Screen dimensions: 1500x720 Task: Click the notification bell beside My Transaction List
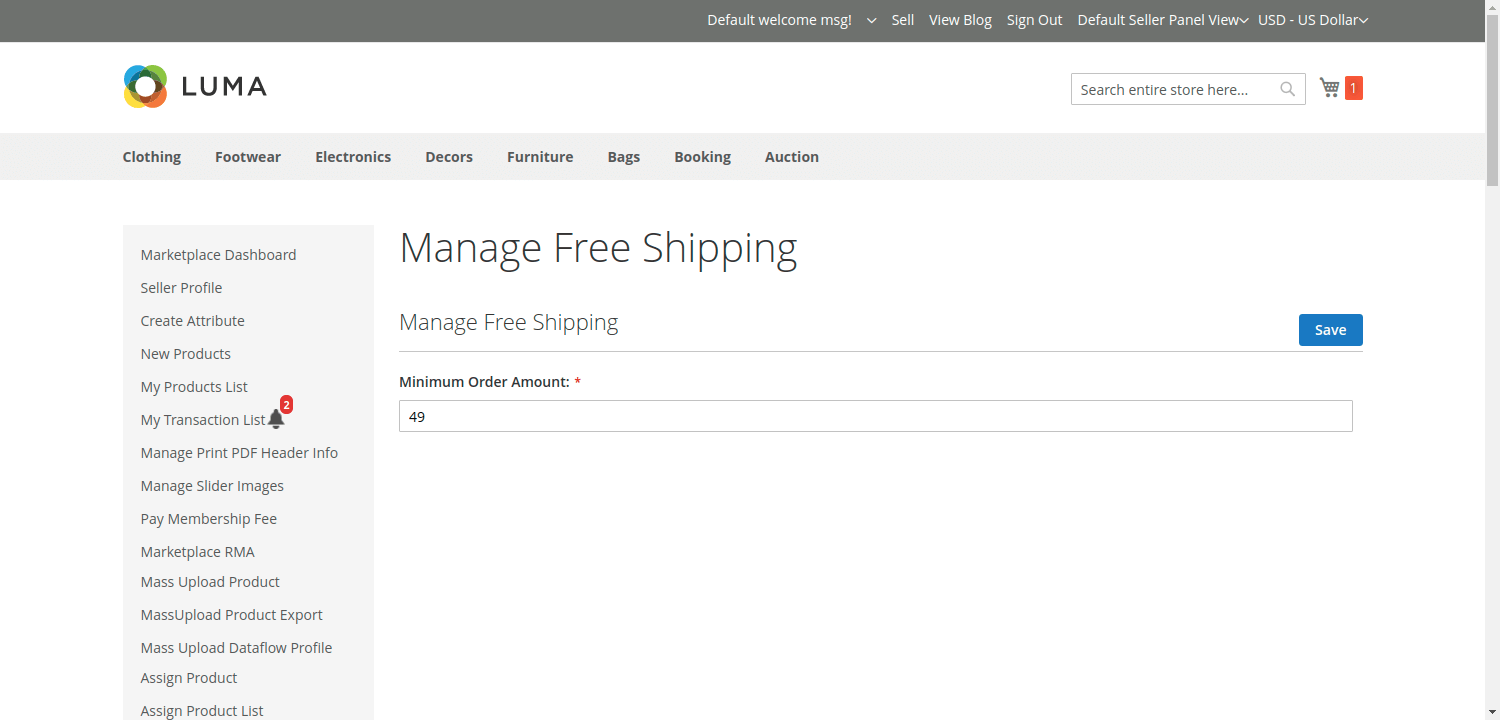tap(276, 418)
